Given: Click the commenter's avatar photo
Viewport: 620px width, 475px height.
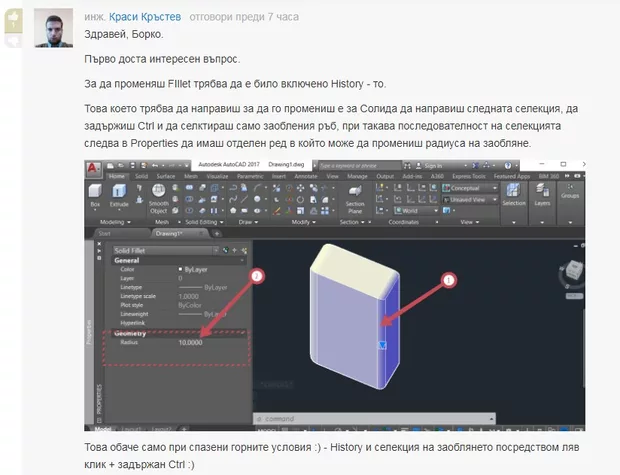Looking at the screenshot, I should [x=52, y=30].
